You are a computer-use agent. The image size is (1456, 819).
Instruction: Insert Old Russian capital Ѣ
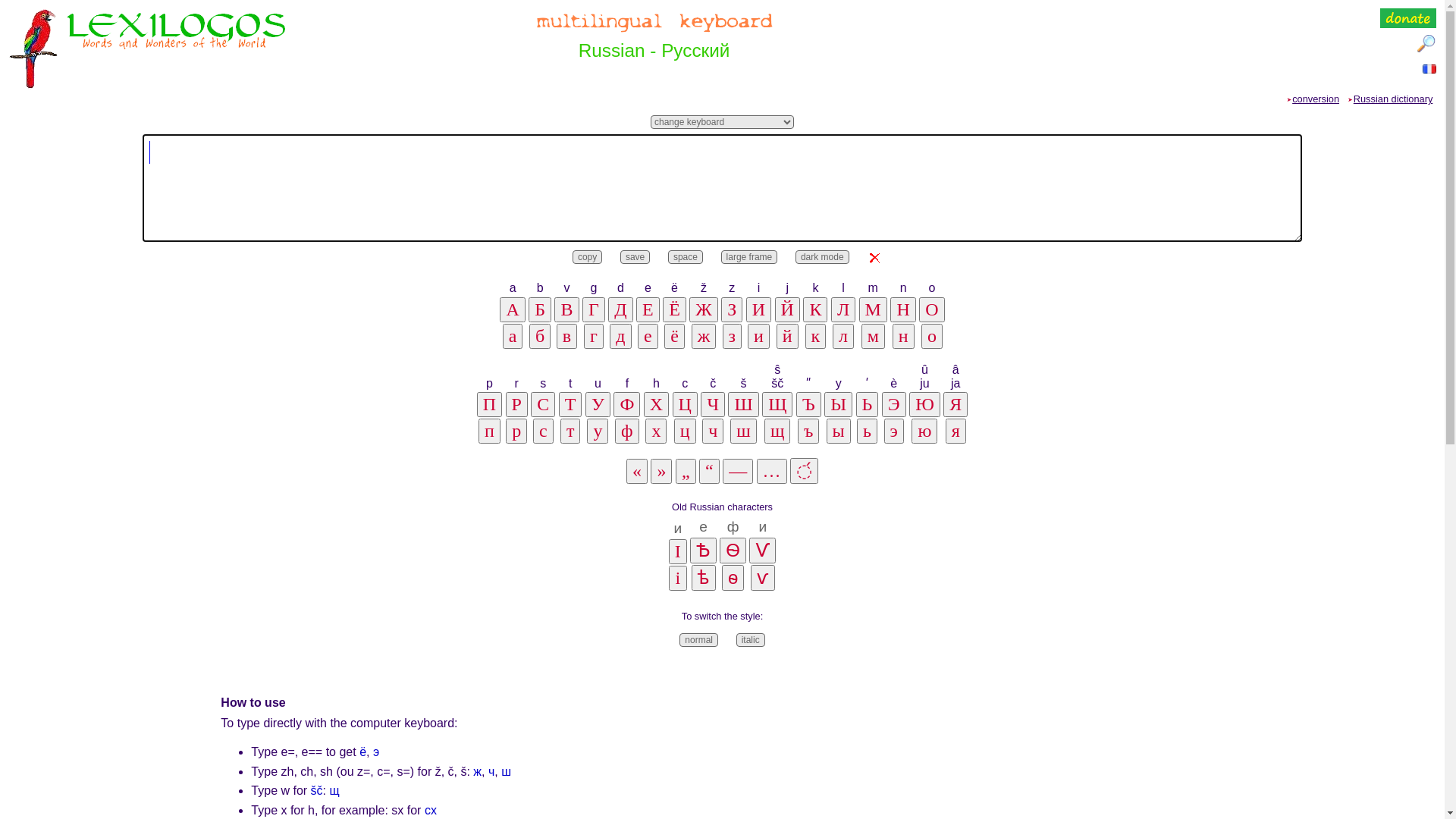[704, 551]
